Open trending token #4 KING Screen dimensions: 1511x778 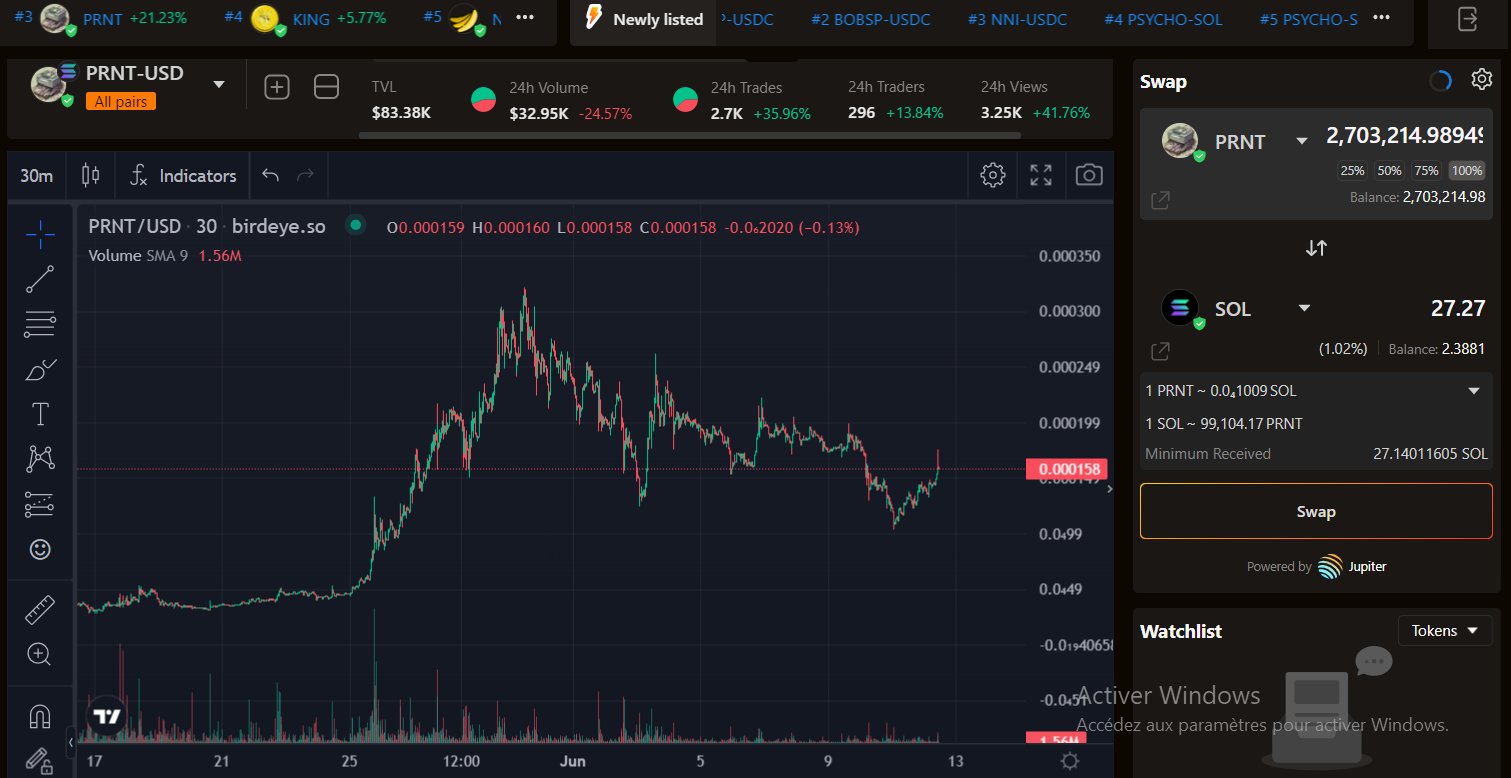click(x=304, y=18)
